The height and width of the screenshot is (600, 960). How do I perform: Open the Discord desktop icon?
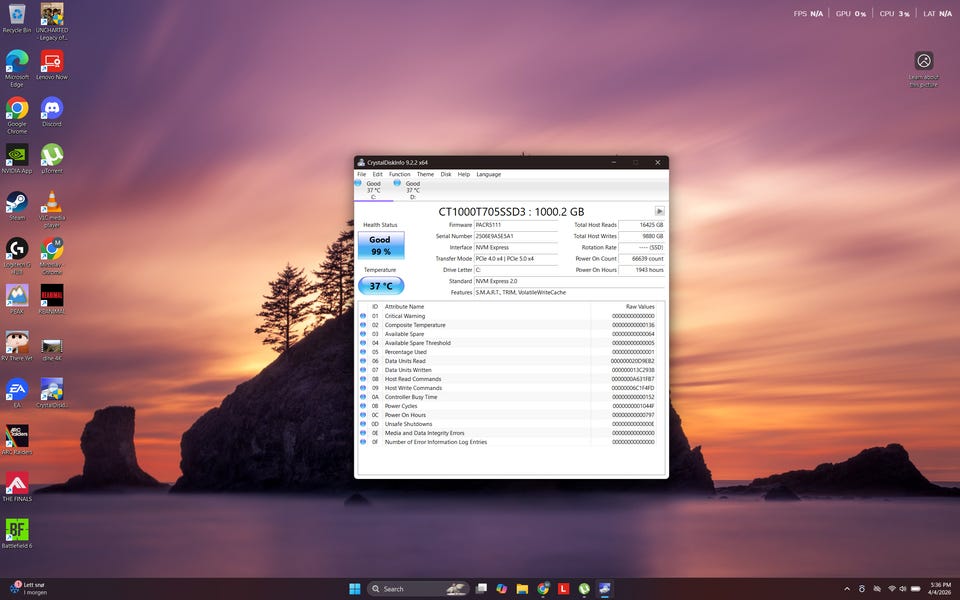52,108
